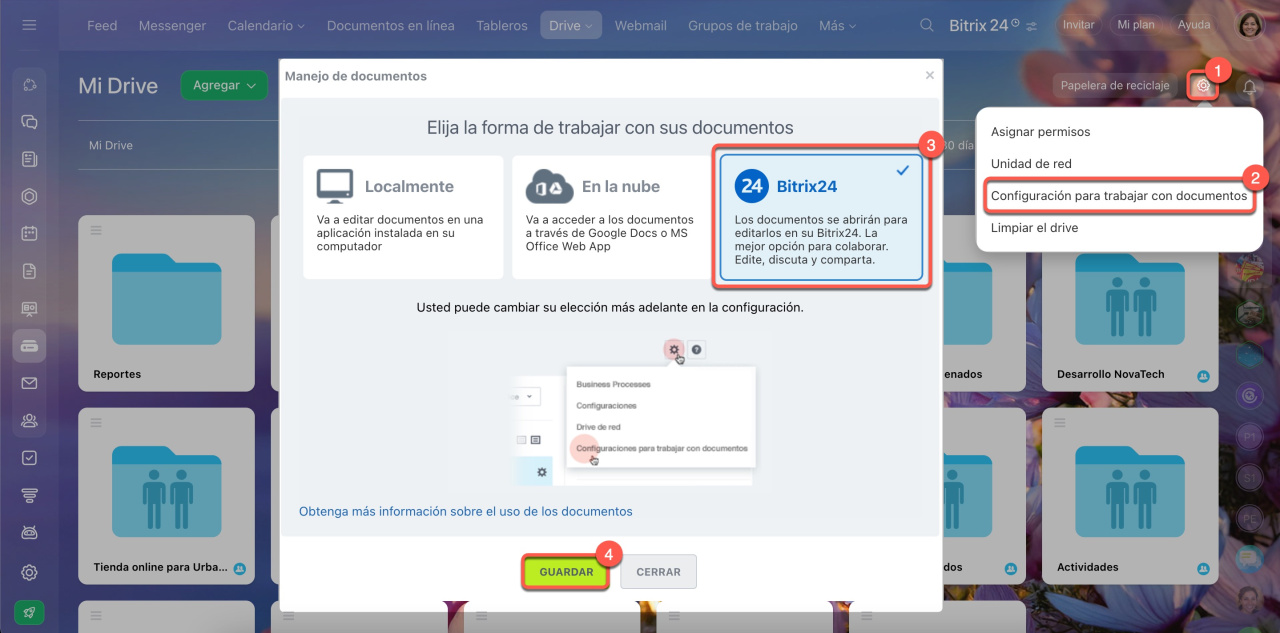This screenshot has width=1280, height=633.
Task: Open Papelera de reciclaje
Action: click(1115, 86)
